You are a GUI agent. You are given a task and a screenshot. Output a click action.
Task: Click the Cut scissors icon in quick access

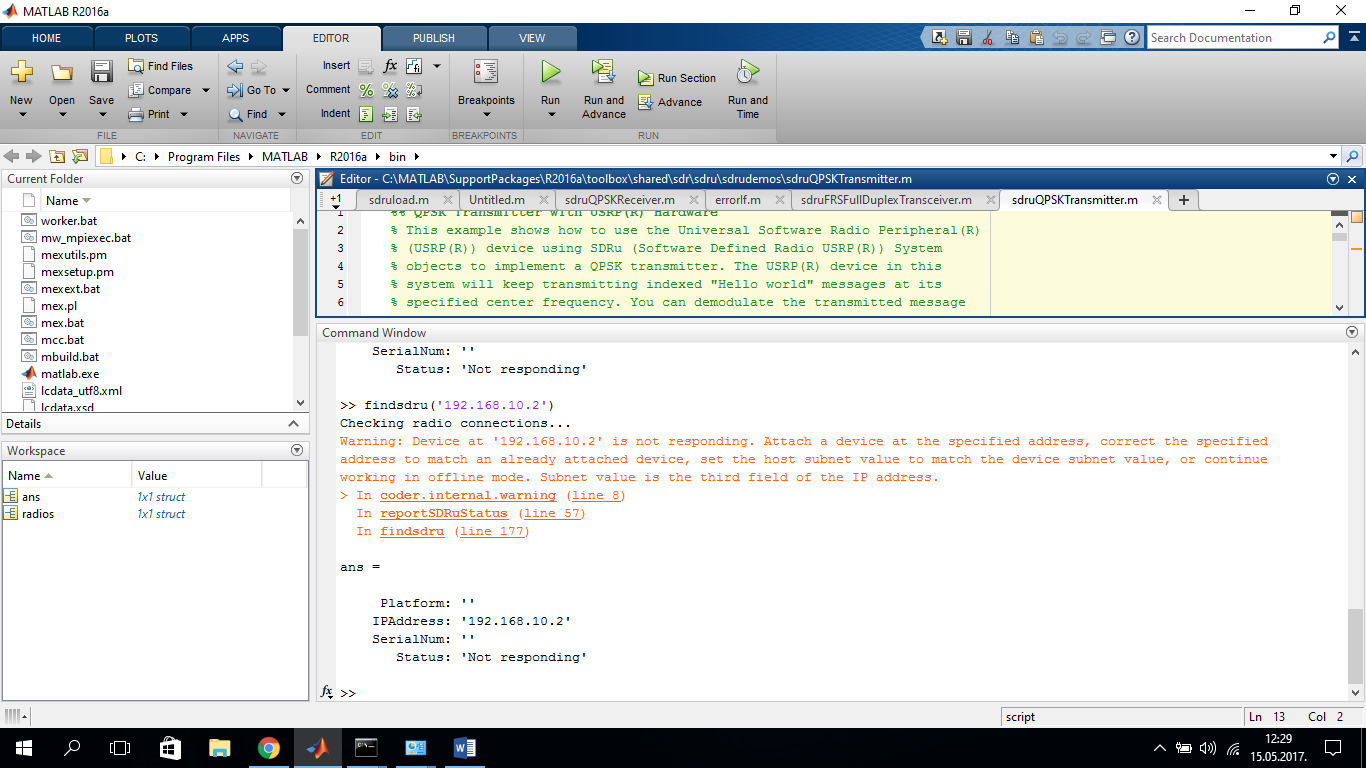[987, 38]
